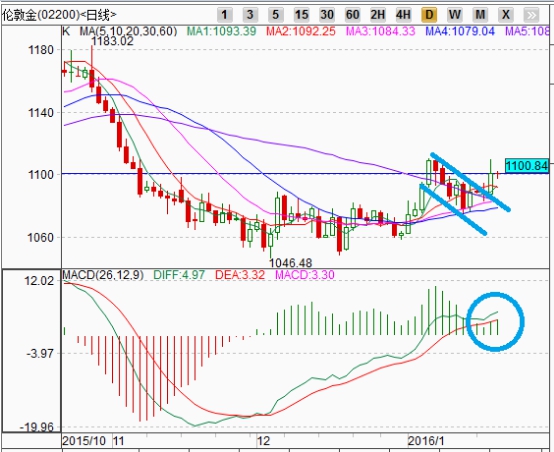Toggle the highlighted daily D button

click(429, 15)
